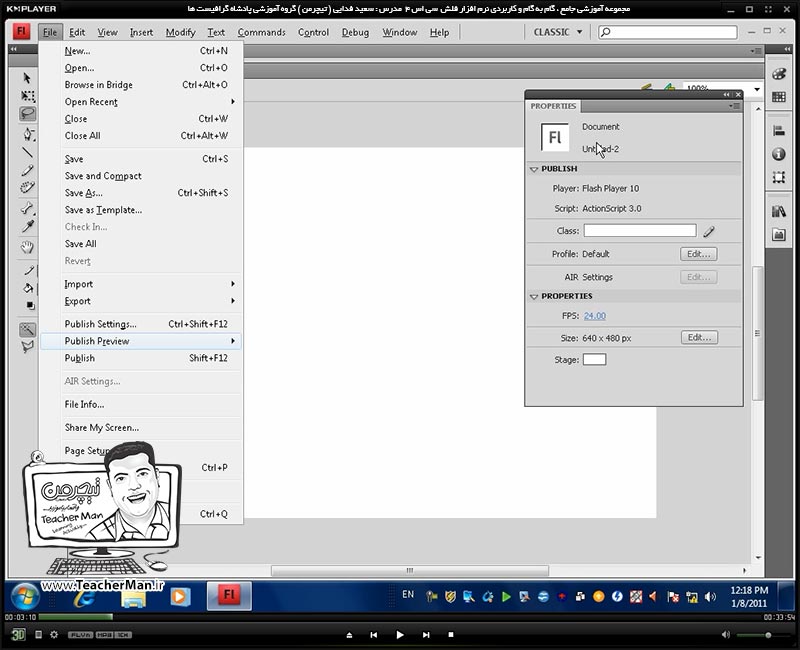Open the Swatches grid panel icon

coord(779,97)
